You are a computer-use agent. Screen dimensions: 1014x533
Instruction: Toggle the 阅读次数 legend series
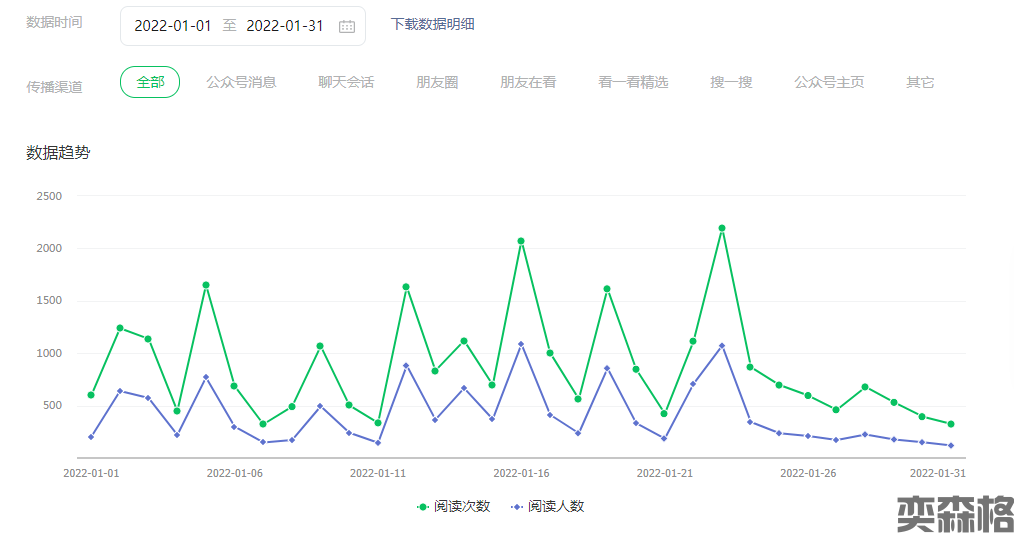(x=462, y=507)
